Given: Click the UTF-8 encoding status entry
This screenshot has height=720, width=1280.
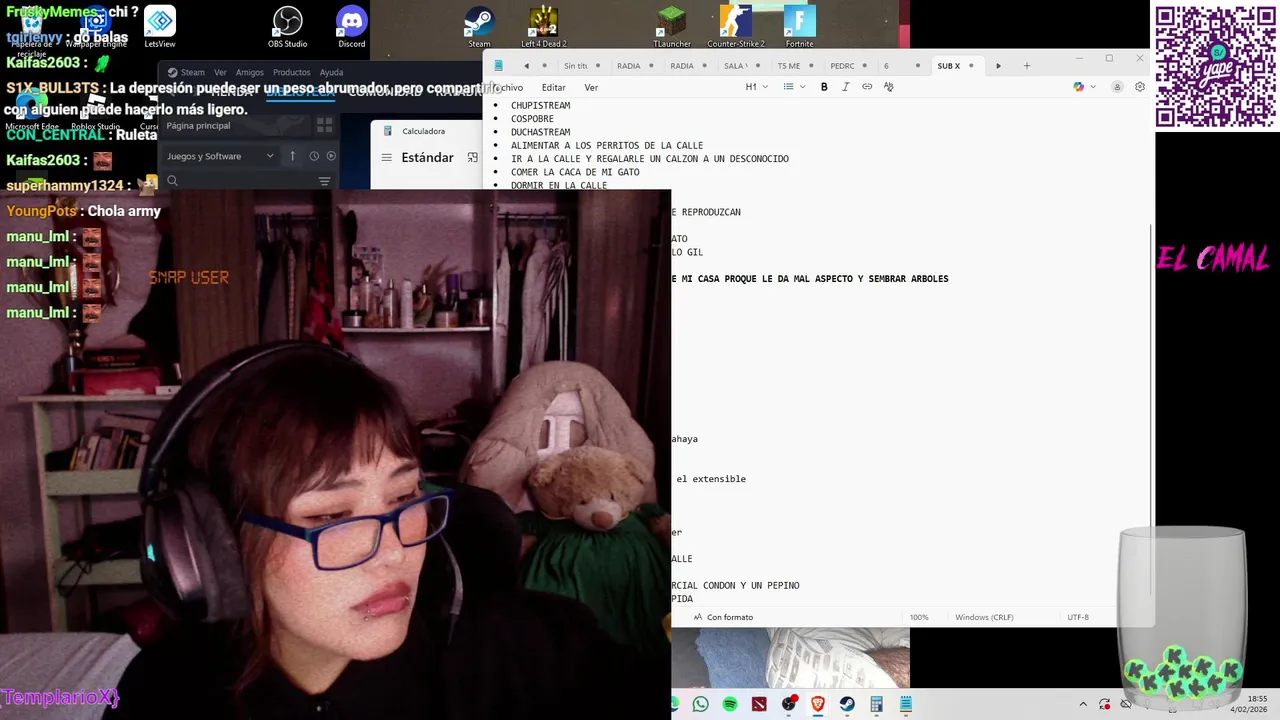Looking at the screenshot, I should pyautogui.click(x=1078, y=617).
